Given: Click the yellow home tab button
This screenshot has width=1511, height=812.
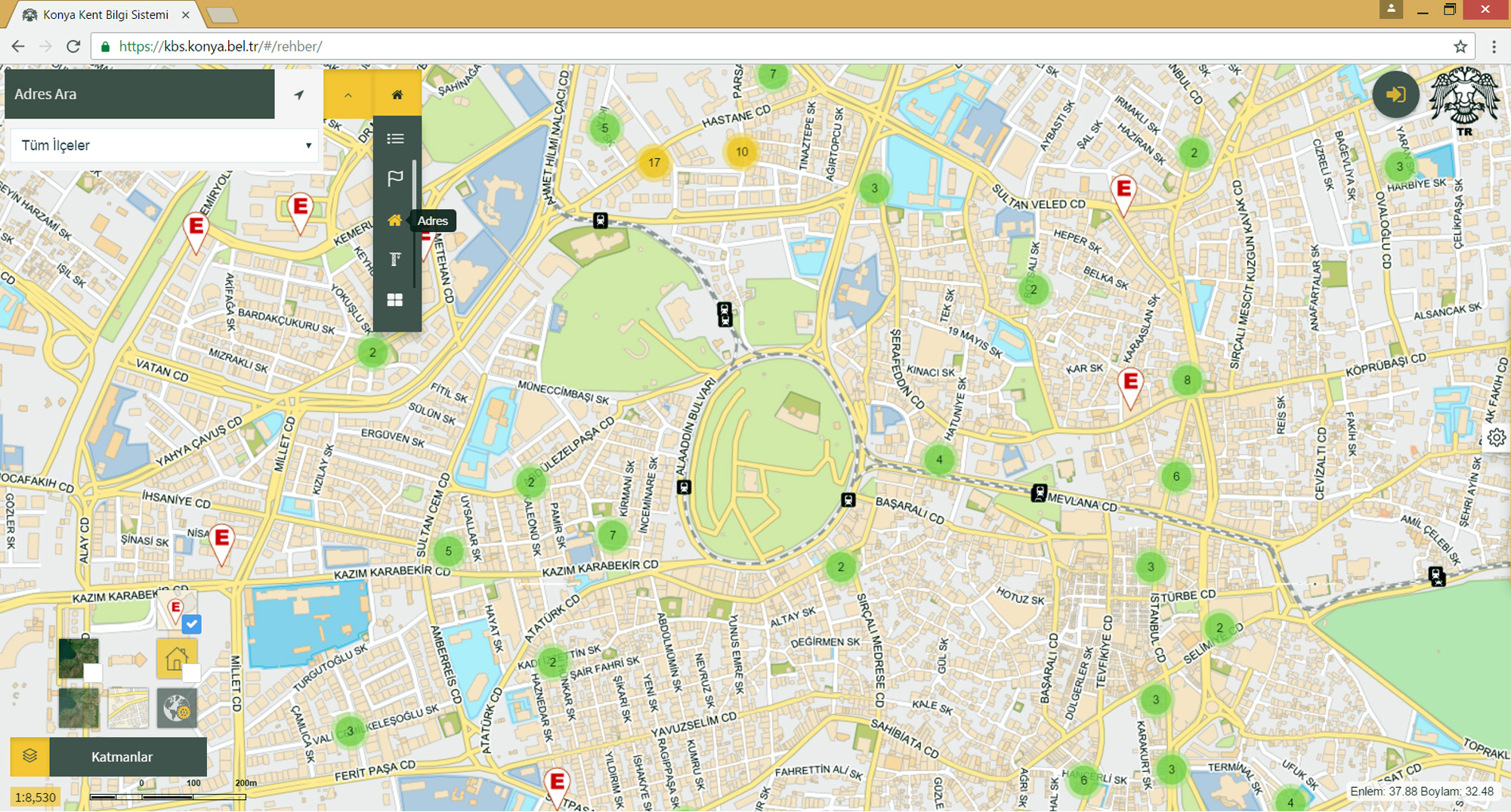Looking at the screenshot, I should pyautogui.click(x=397, y=94).
